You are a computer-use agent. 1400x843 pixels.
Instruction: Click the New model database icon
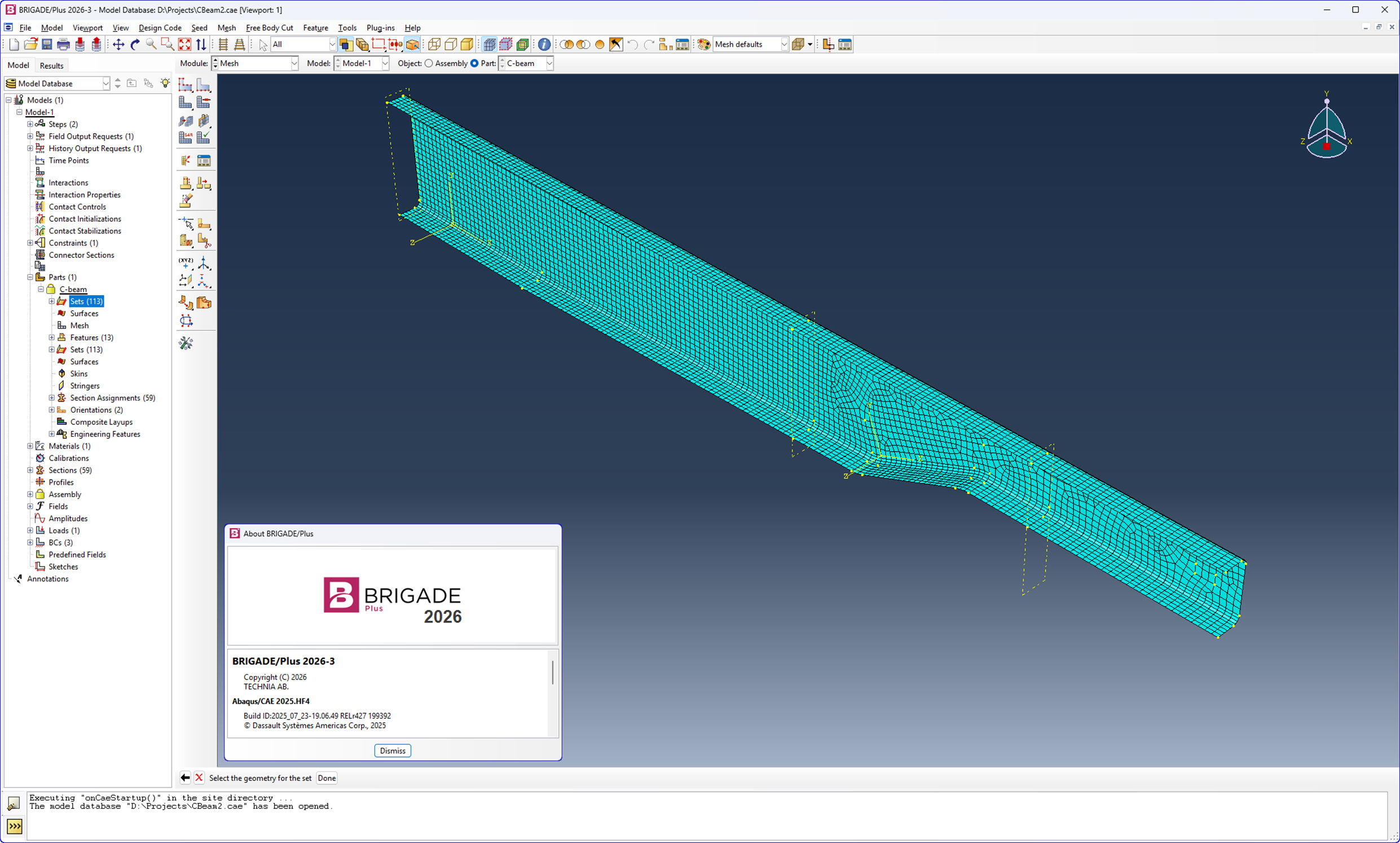(14, 45)
